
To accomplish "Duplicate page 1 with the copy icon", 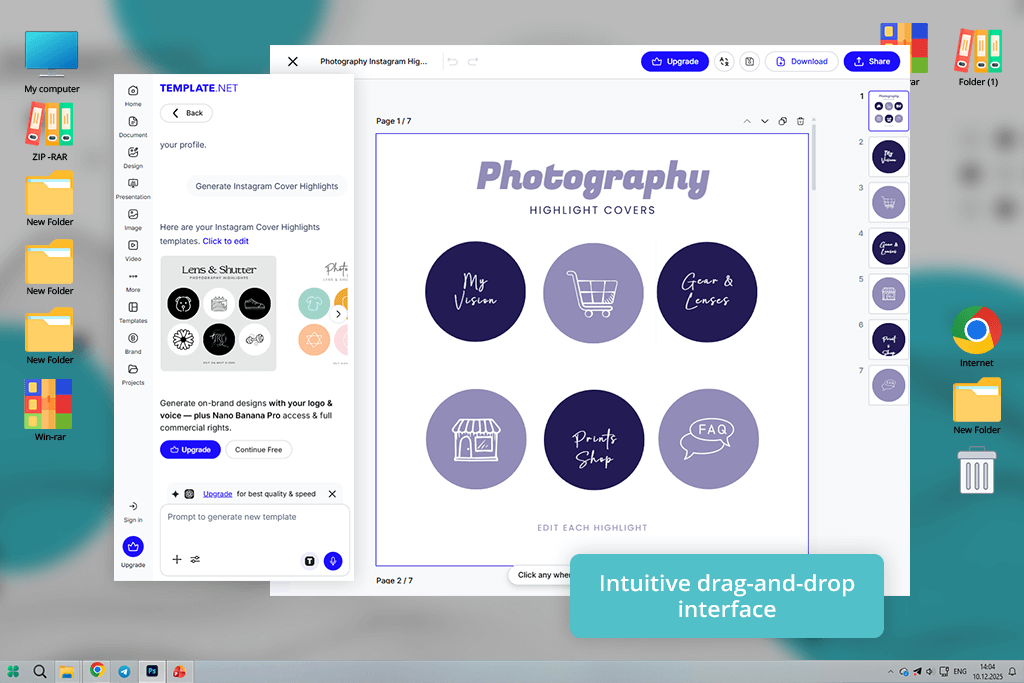I will (x=782, y=121).
